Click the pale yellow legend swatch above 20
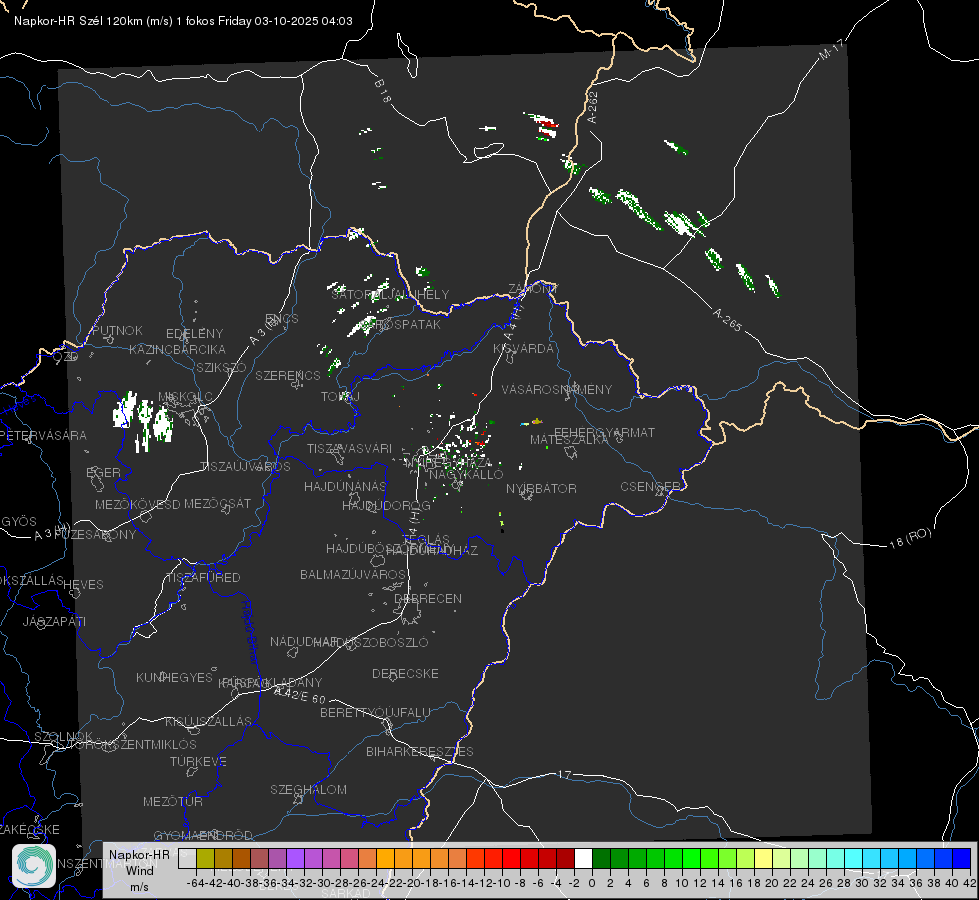The width and height of the screenshot is (979, 900). tap(764, 858)
